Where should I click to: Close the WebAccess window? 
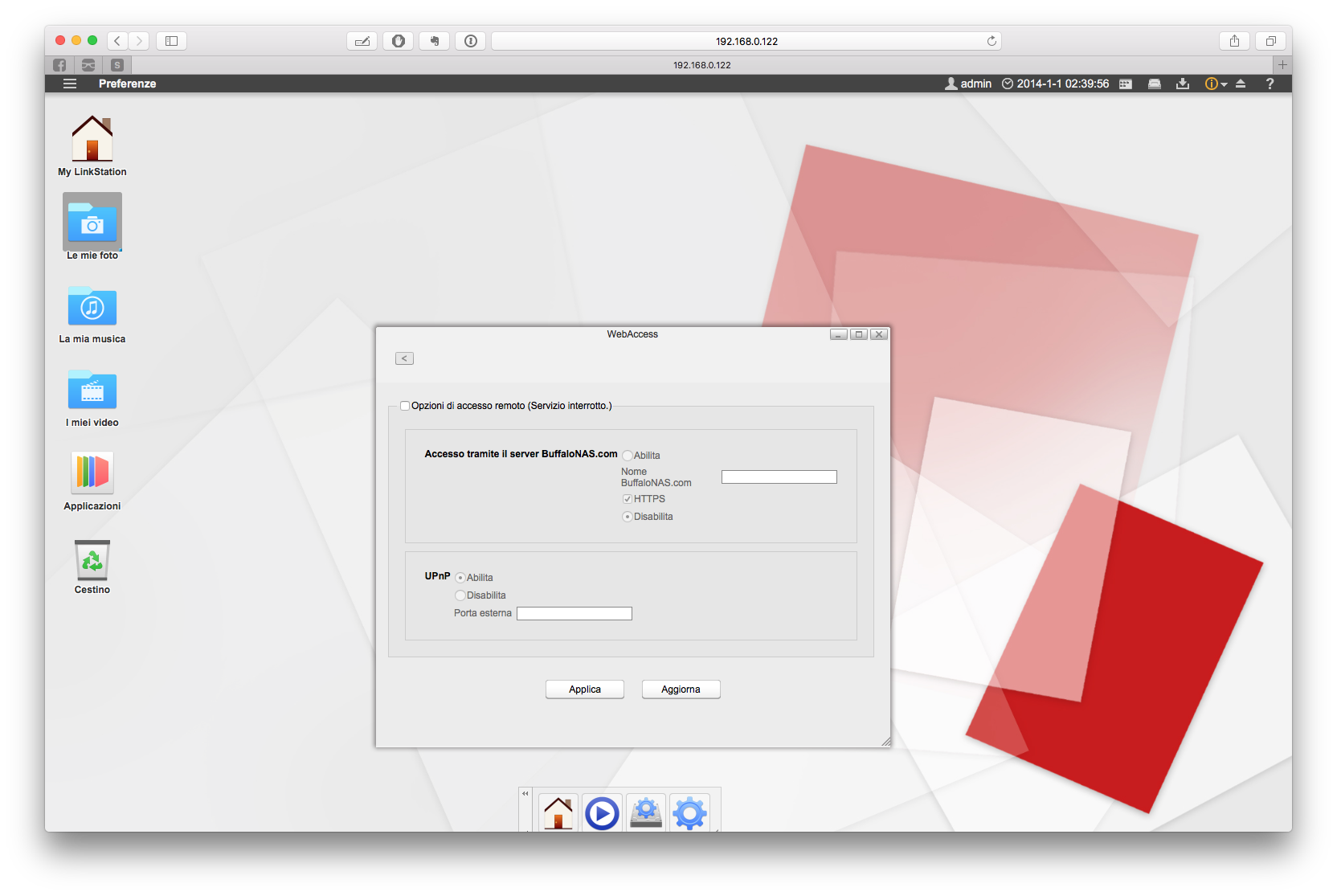point(879,334)
